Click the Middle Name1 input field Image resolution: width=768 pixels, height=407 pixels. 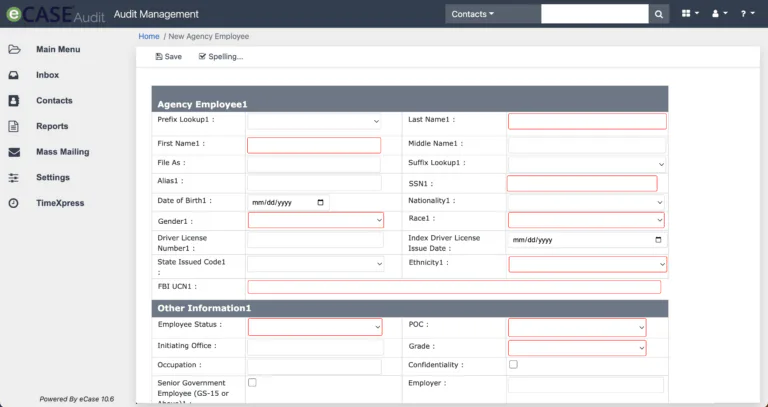click(x=587, y=145)
